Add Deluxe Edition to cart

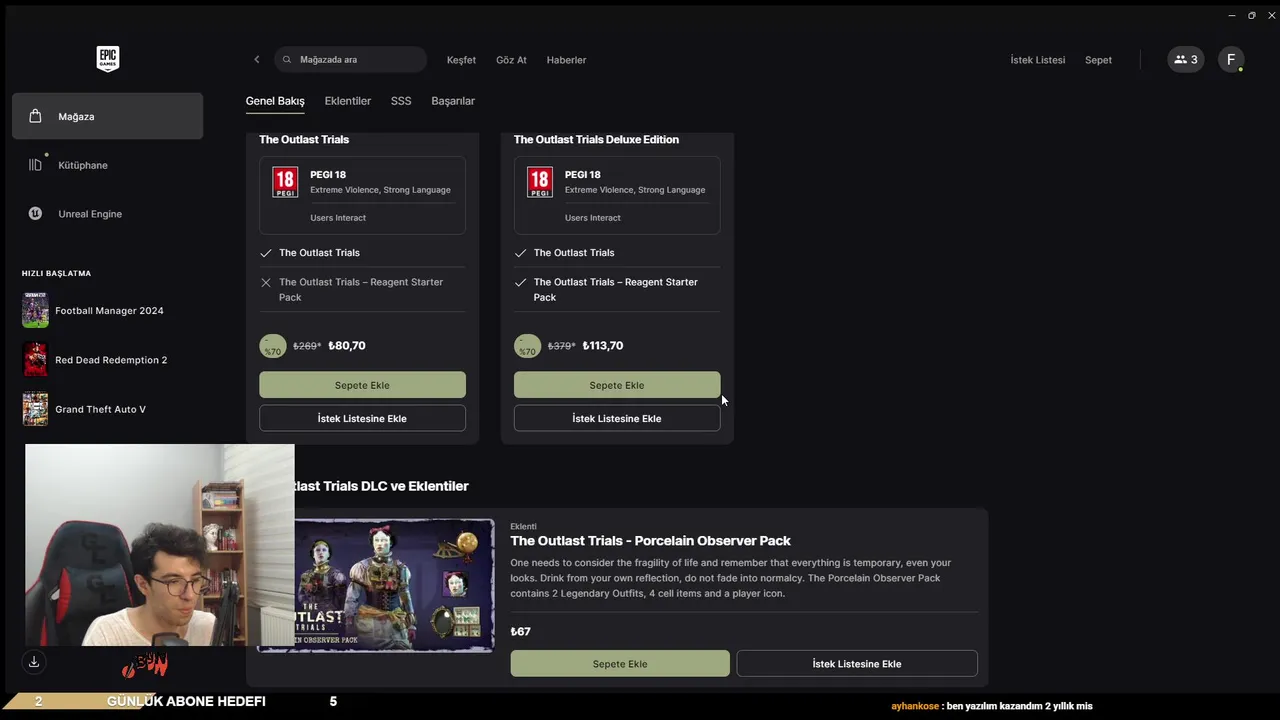coord(617,385)
